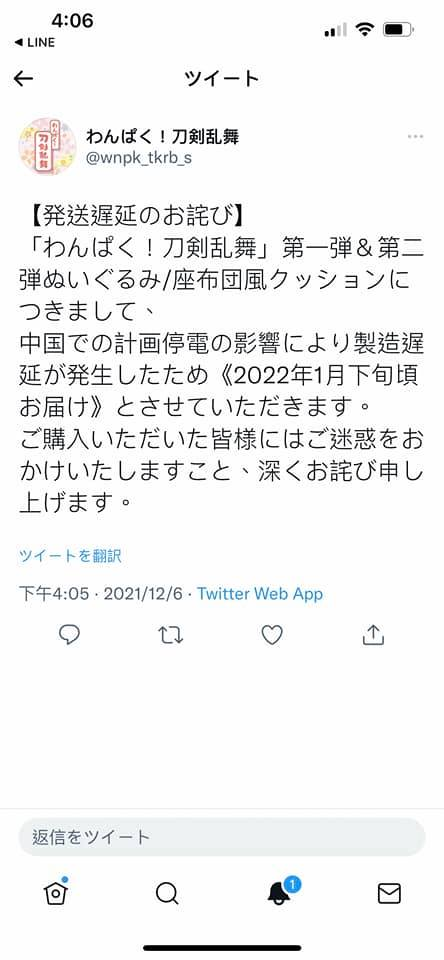444x960 pixels.
Task: Open the Home tab icon
Action: [x=56, y=891]
